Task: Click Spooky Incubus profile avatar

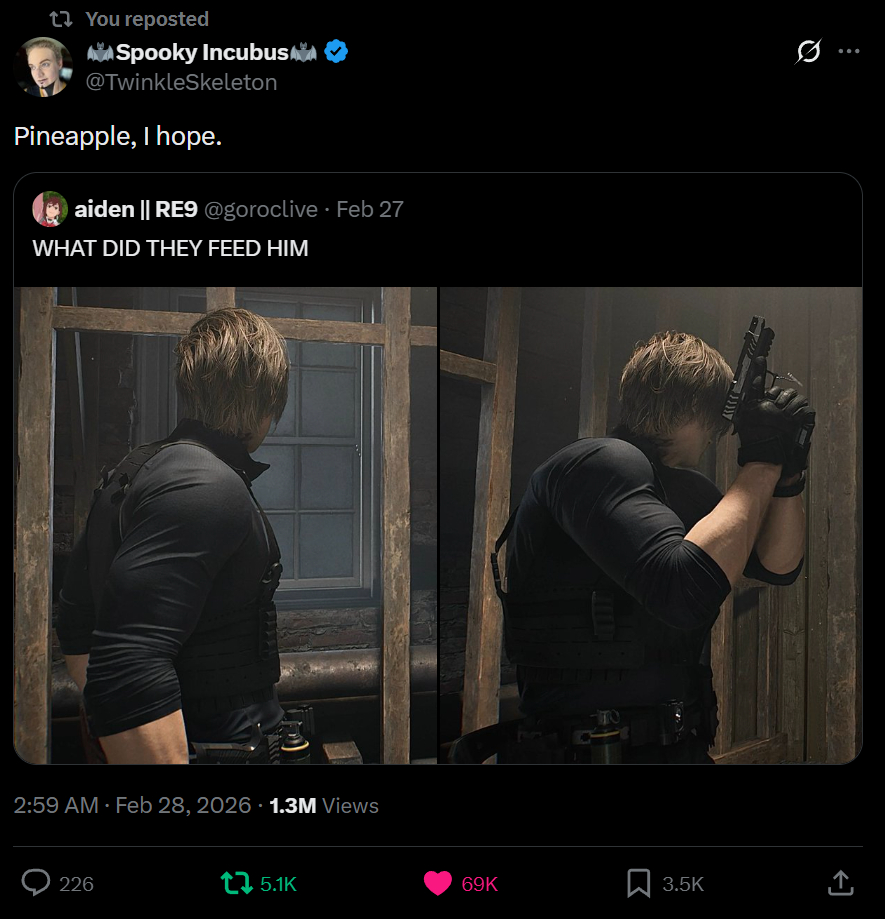Action: [44, 66]
